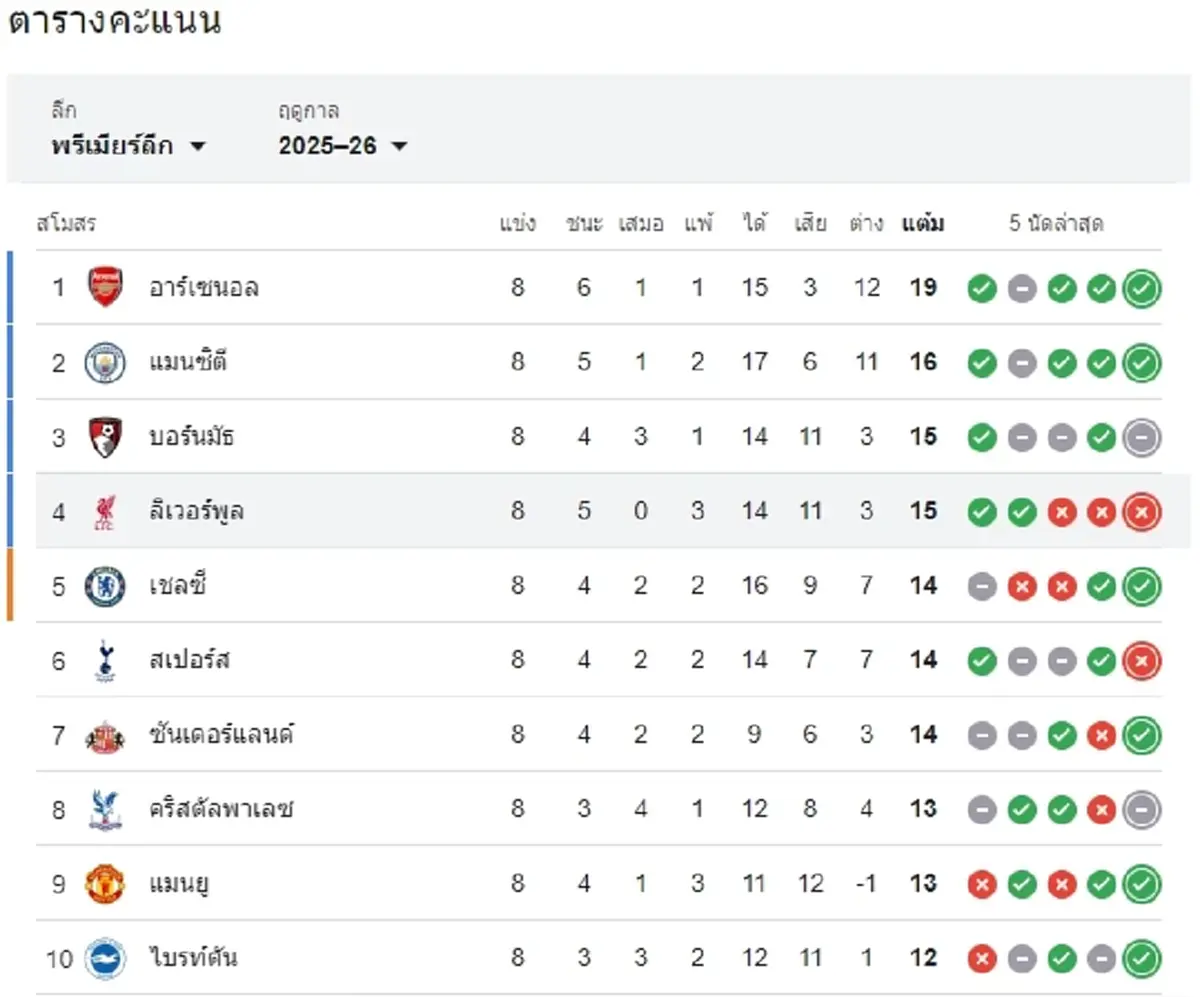Click the แต้ม points column header
Screen dimensions: 1200x997
(922, 224)
